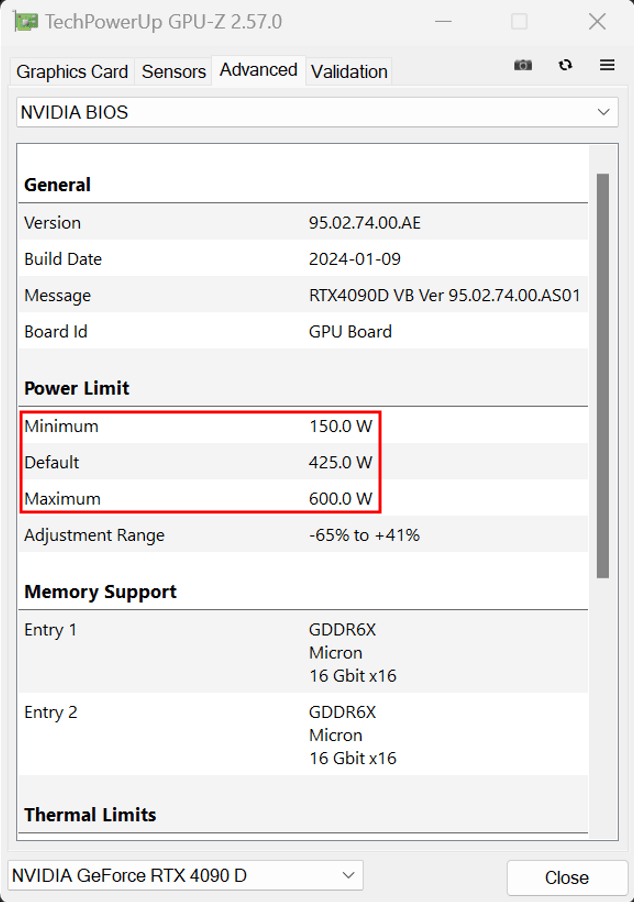This screenshot has width=634, height=902.
Task: Select the BIOS Version value 95.02.74.00.AE
Action: point(364,223)
